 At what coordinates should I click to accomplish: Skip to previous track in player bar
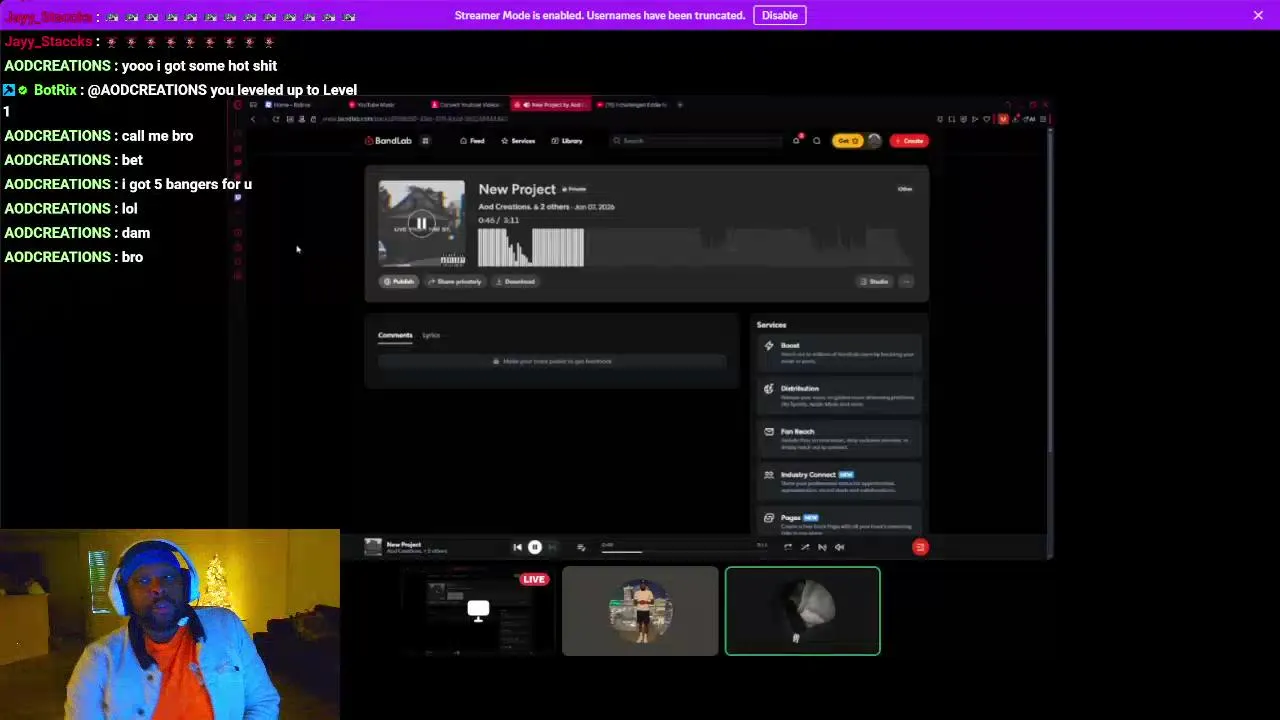pos(517,547)
